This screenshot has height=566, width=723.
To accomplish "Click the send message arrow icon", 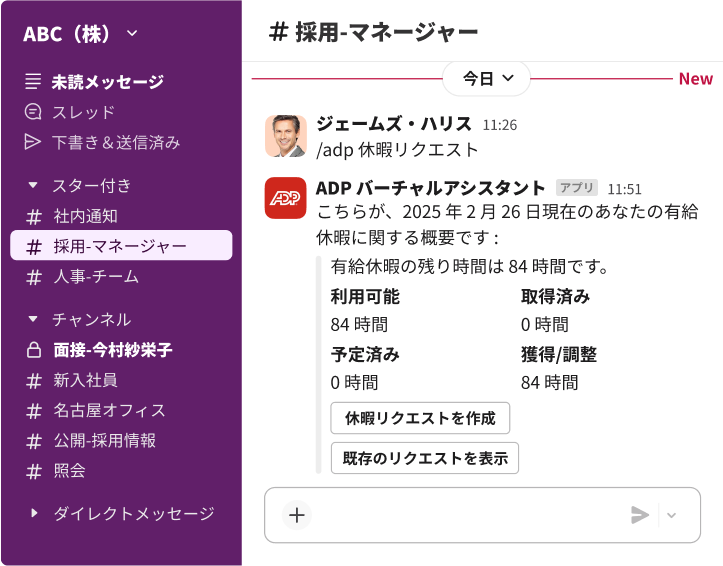I will [640, 515].
